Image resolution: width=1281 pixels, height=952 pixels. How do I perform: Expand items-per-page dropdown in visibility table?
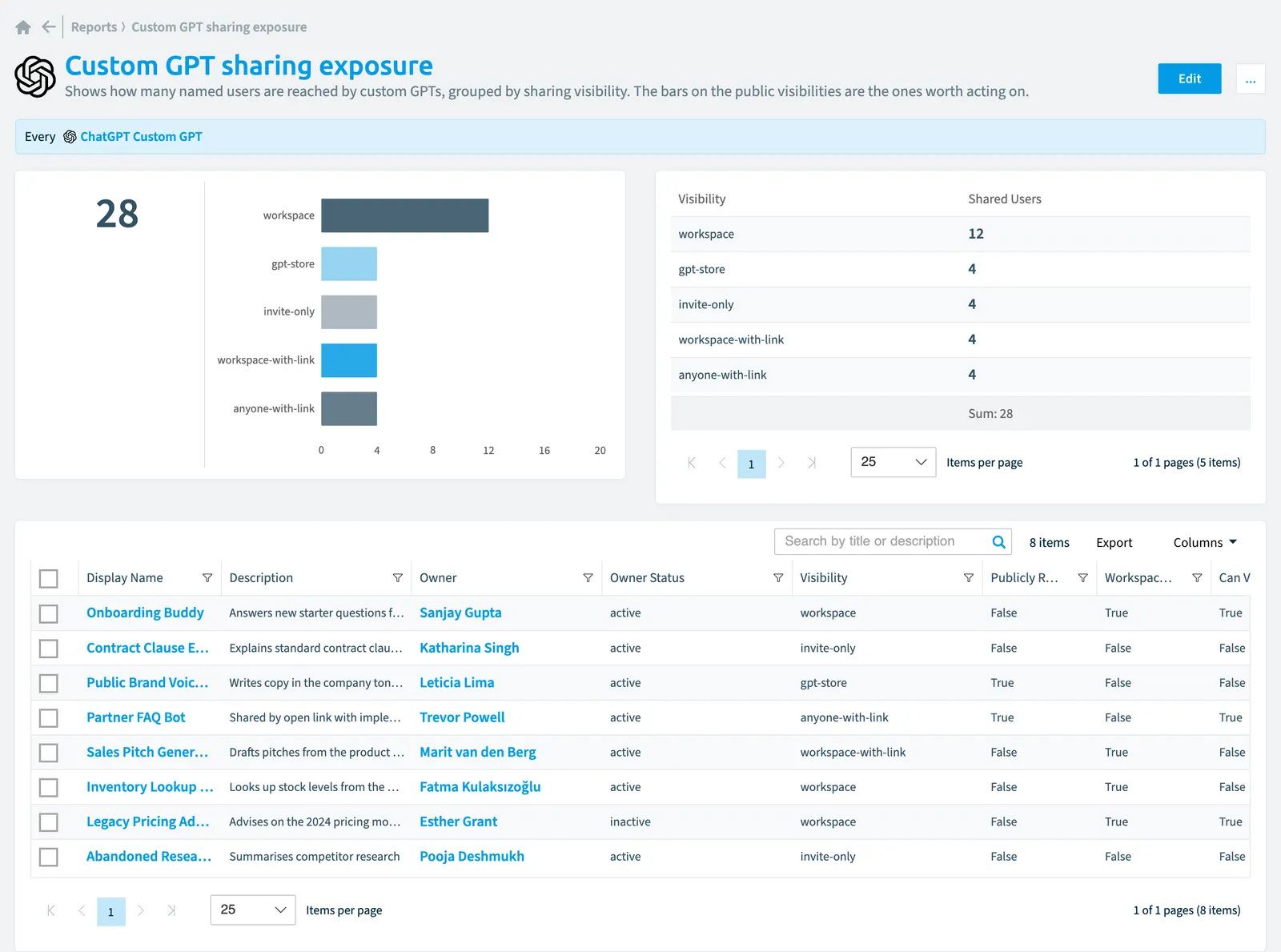tap(893, 462)
